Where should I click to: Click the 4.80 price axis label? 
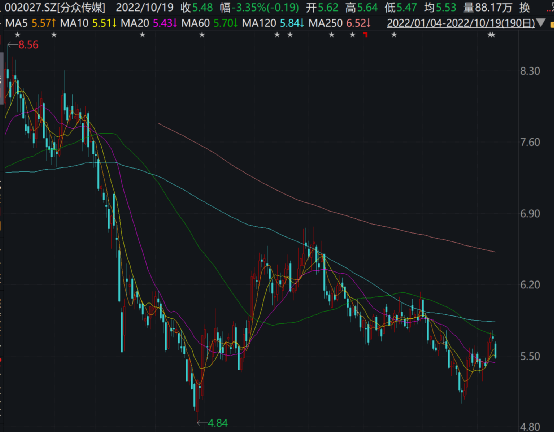530,427
